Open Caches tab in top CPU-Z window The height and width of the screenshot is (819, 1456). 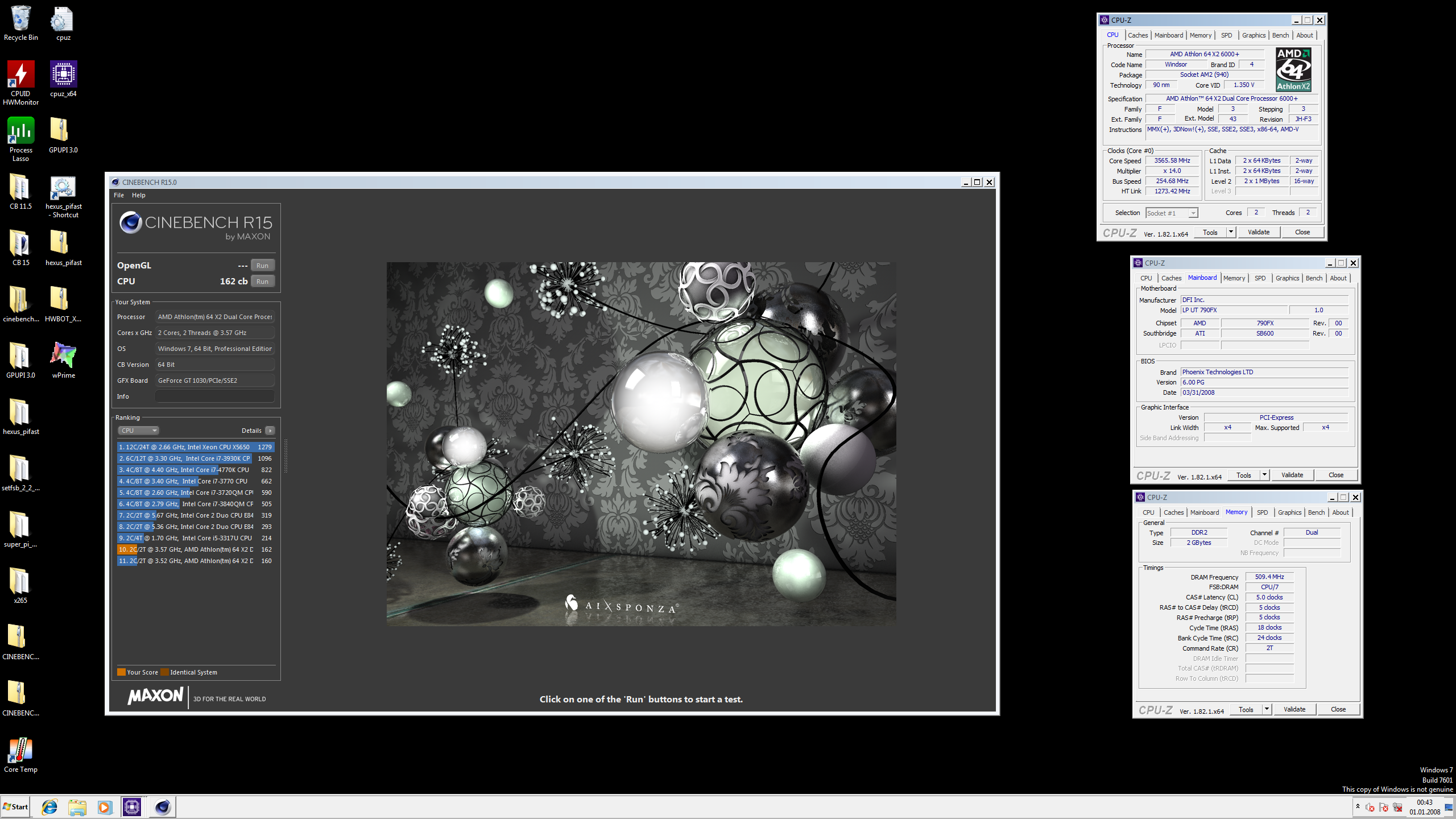[x=1137, y=35]
